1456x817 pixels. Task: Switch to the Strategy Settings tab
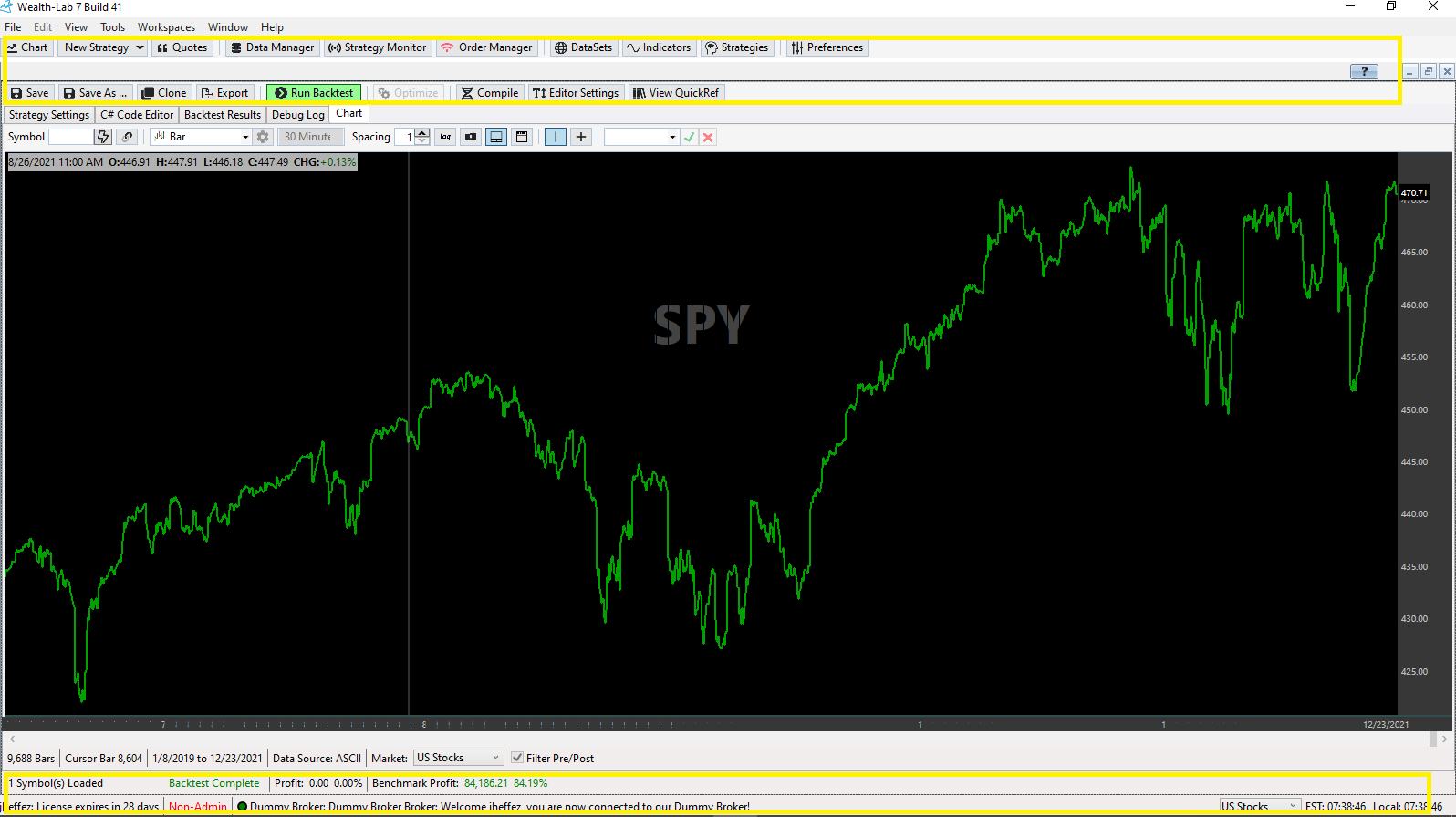(49, 115)
